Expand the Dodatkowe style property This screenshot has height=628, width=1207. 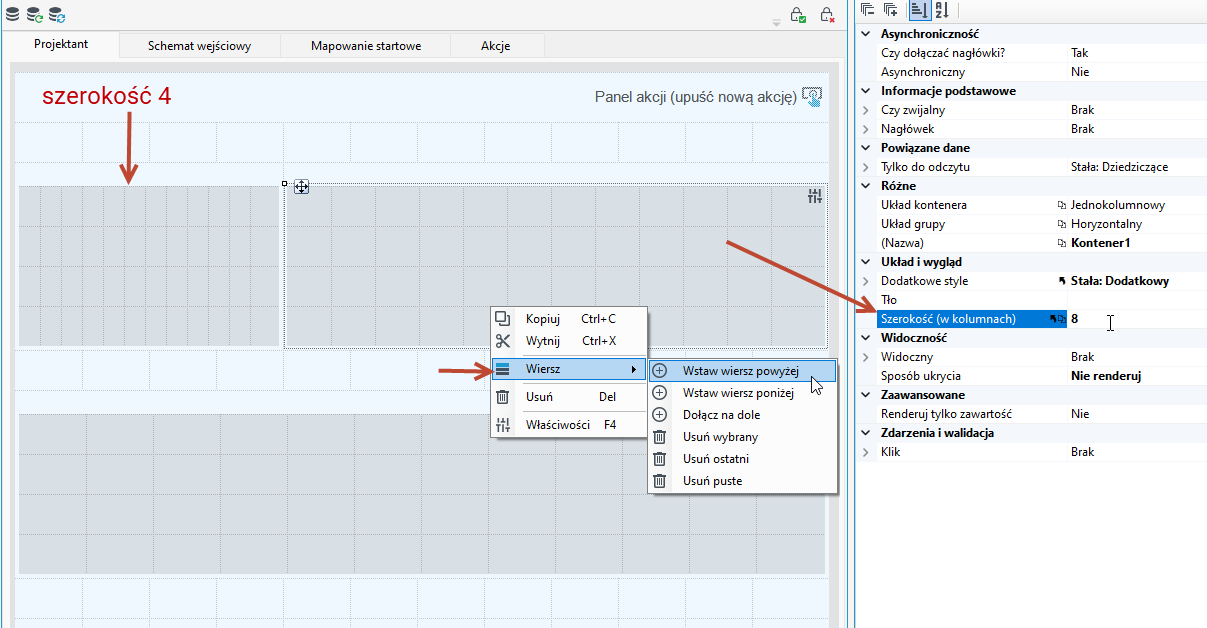tap(867, 281)
